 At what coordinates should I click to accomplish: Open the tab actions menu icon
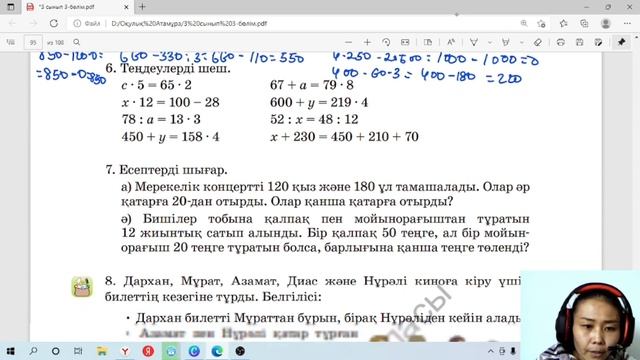click(x=11, y=7)
